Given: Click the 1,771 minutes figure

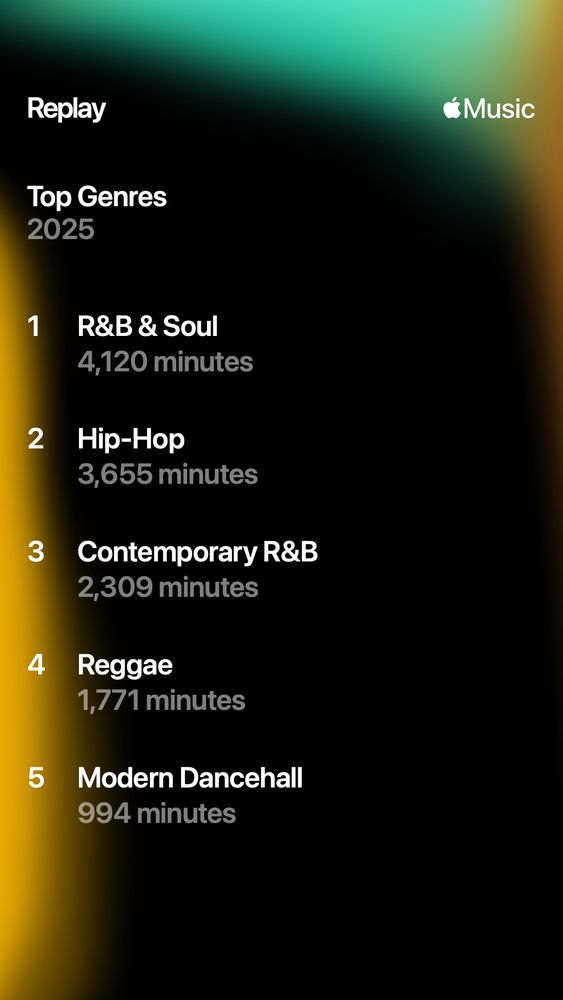Looking at the screenshot, I should coord(161,701).
